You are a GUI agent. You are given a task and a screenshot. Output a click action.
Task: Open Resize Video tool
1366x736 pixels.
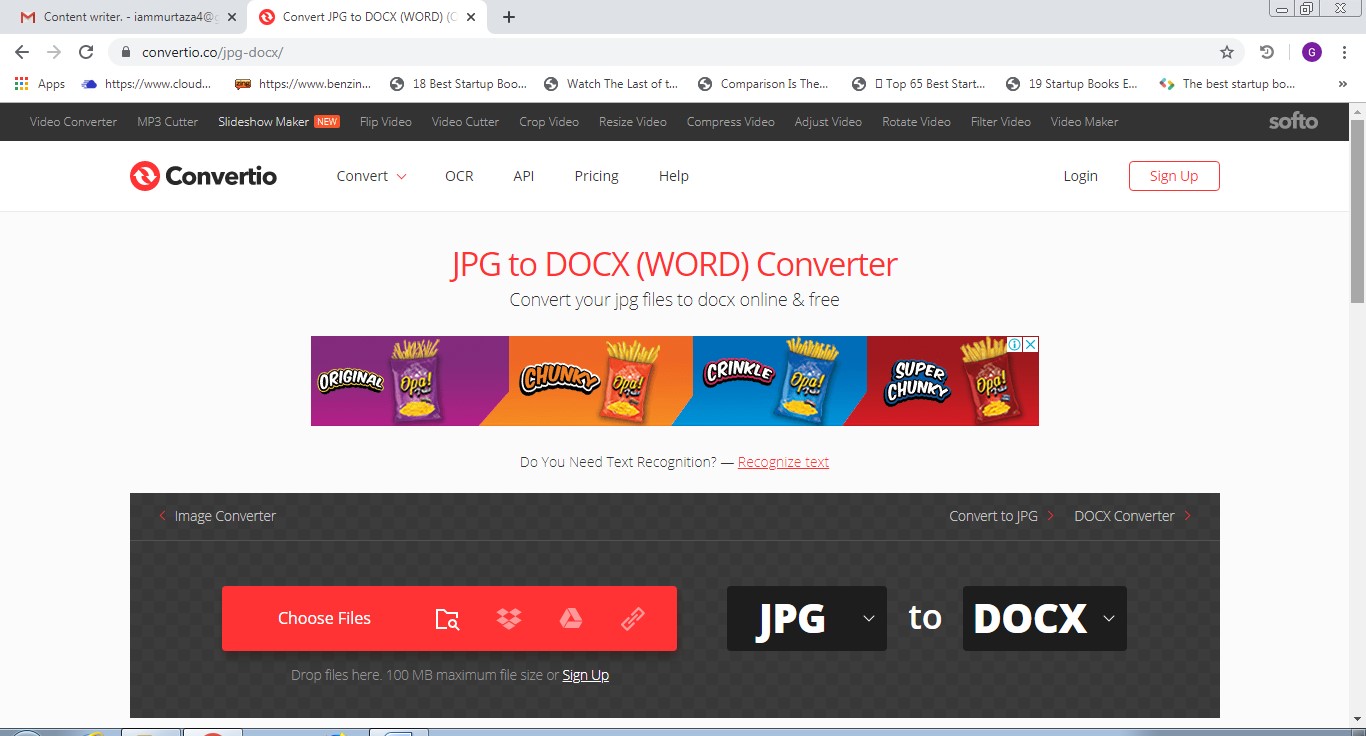tap(633, 122)
